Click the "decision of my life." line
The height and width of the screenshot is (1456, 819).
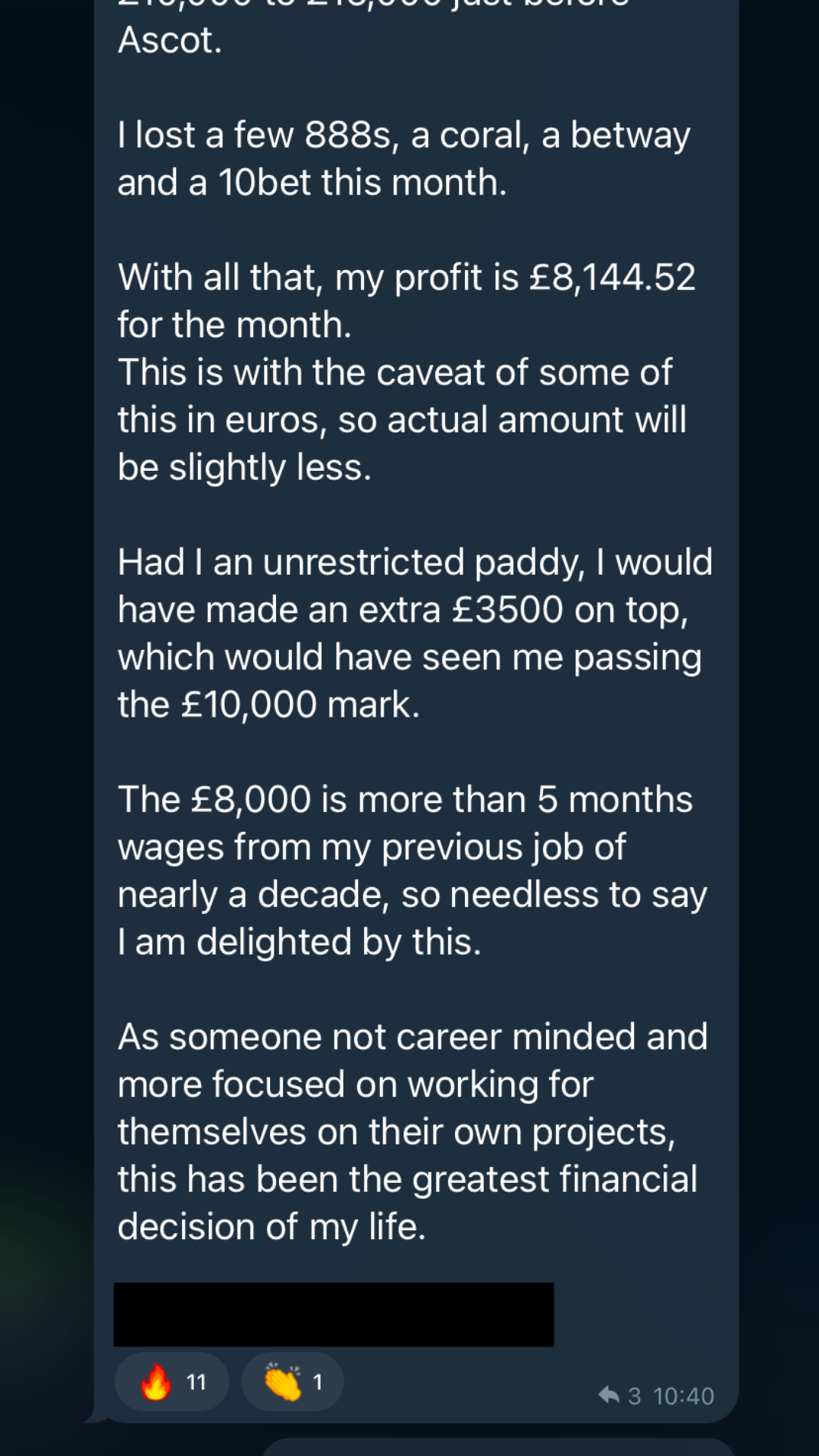coord(271,1226)
